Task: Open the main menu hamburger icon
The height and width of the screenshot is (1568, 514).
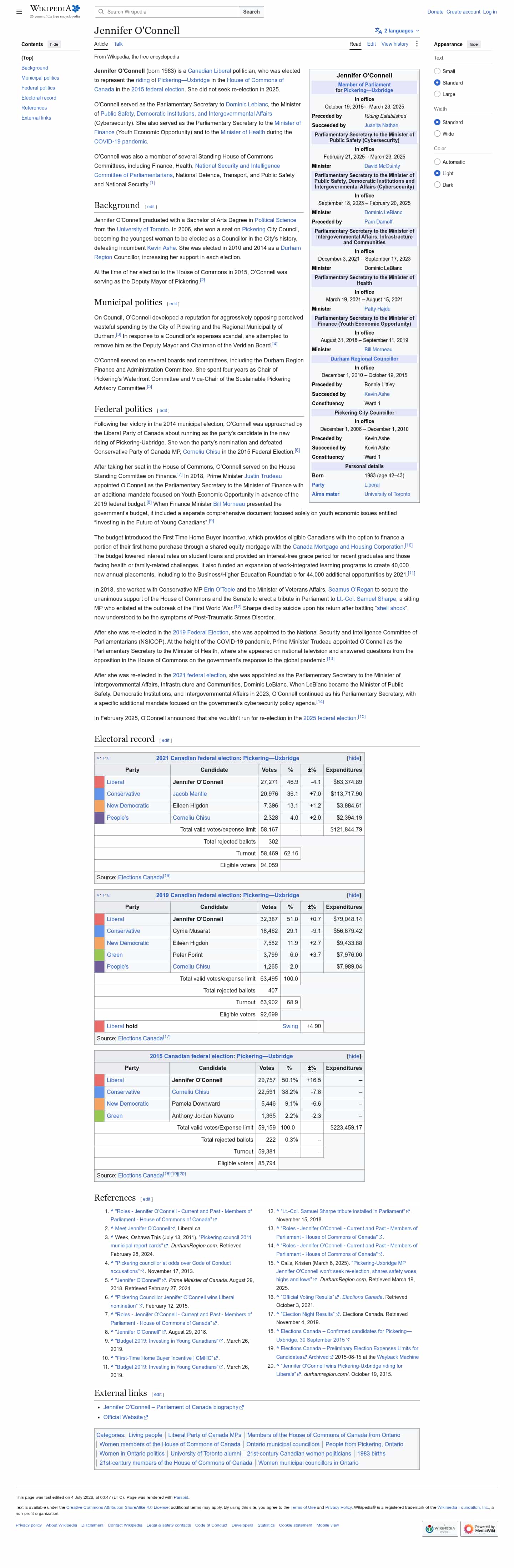Action: point(19,11)
